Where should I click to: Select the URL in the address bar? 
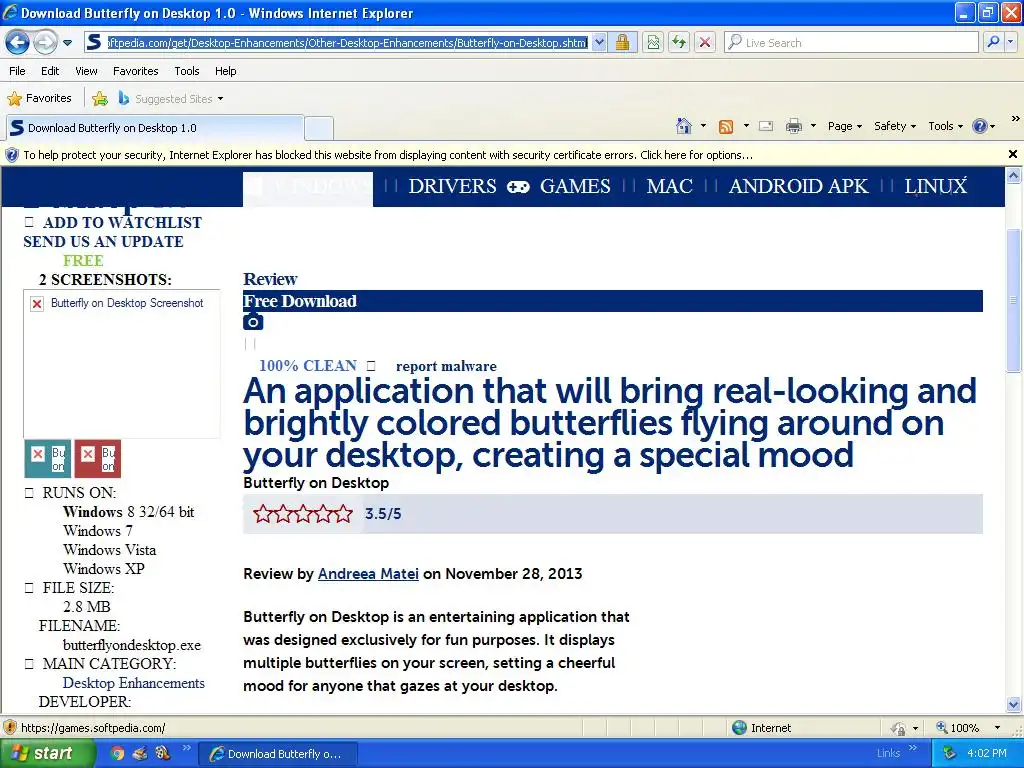tap(347, 43)
